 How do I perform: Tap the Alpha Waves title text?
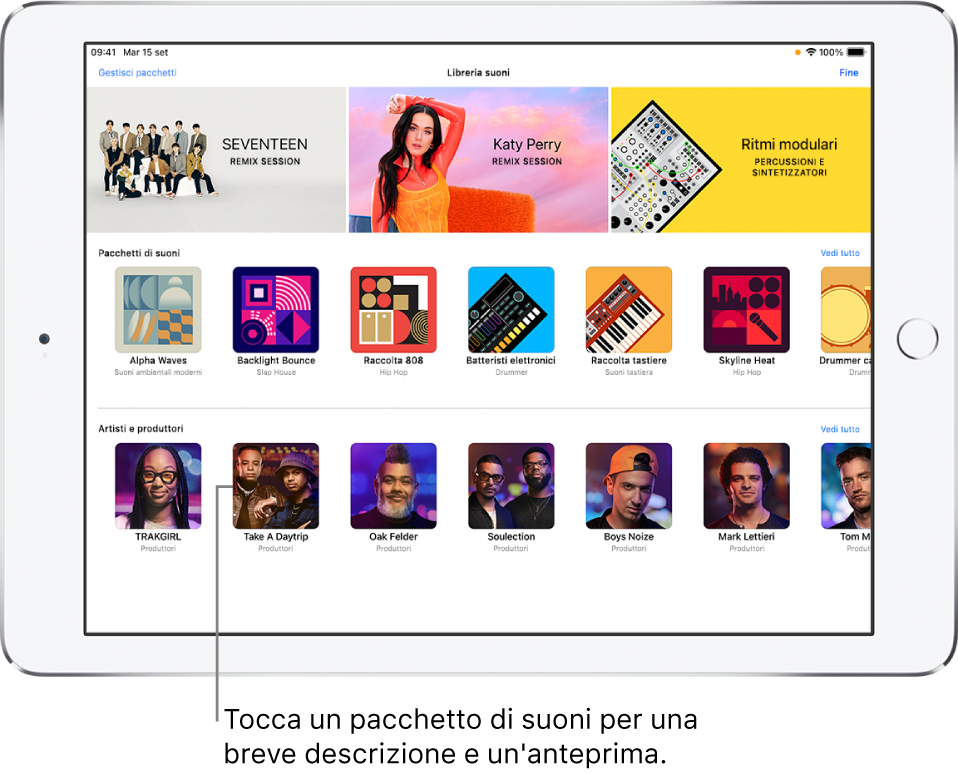pyautogui.click(x=158, y=360)
